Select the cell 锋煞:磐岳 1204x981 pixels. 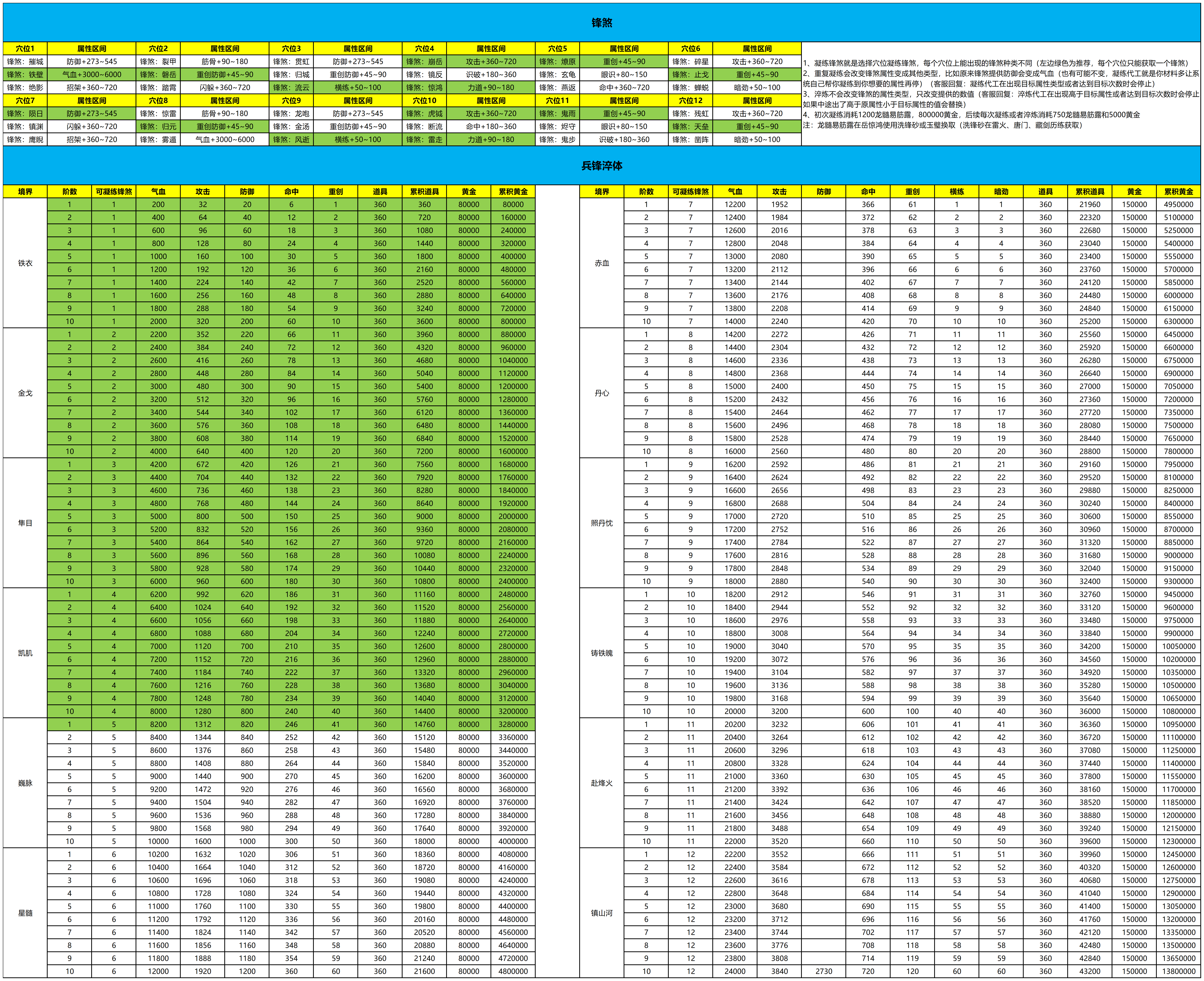coord(158,75)
